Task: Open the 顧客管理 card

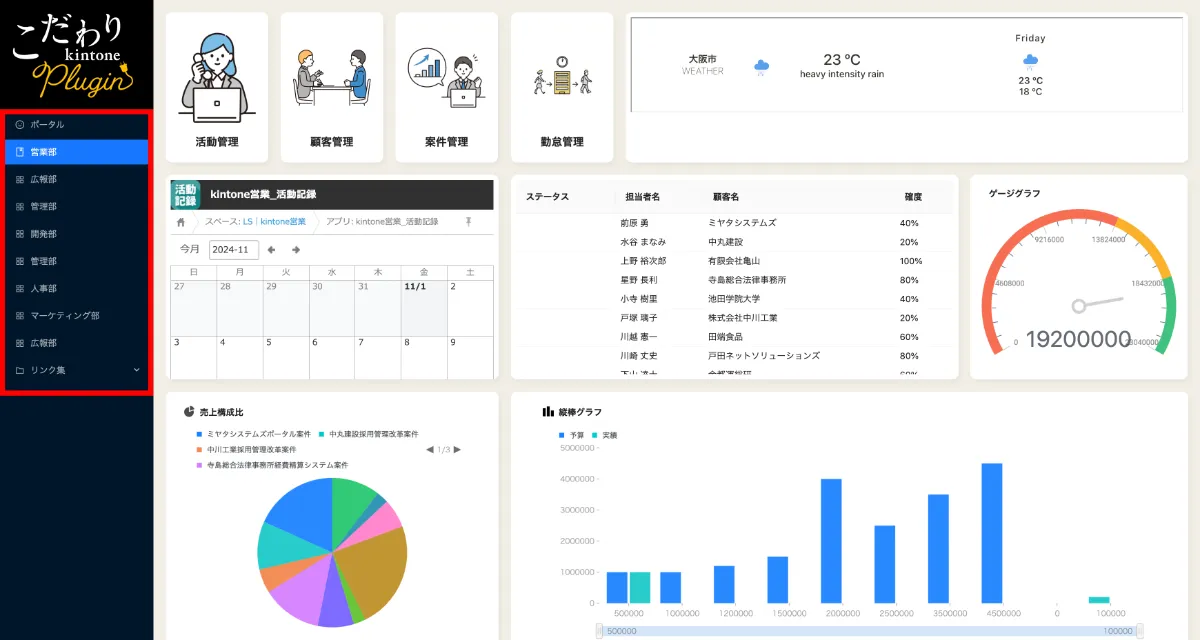Action: pyautogui.click(x=332, y=87)
